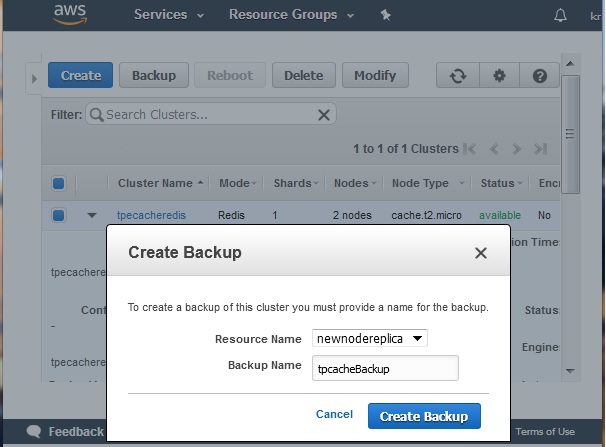Click the refresh clusters icon
This screenshot has height=447, width=606.
point(458,75)
